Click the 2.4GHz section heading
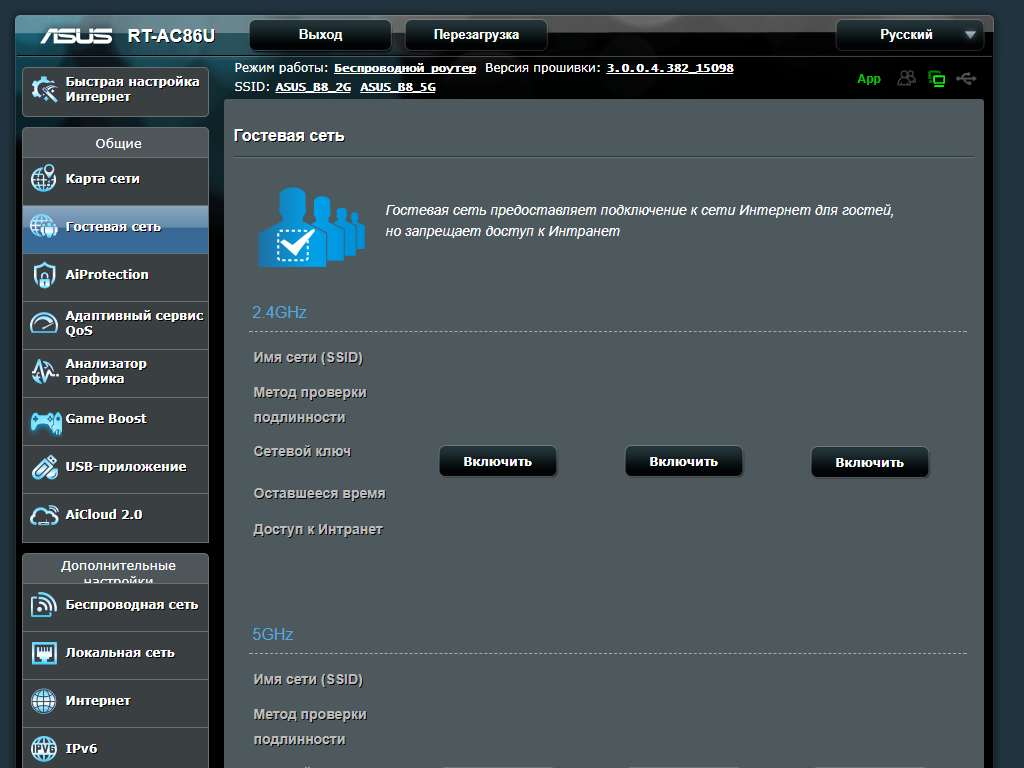The height and width of the screenshot is (768, 1024). [x=279, y=312]
